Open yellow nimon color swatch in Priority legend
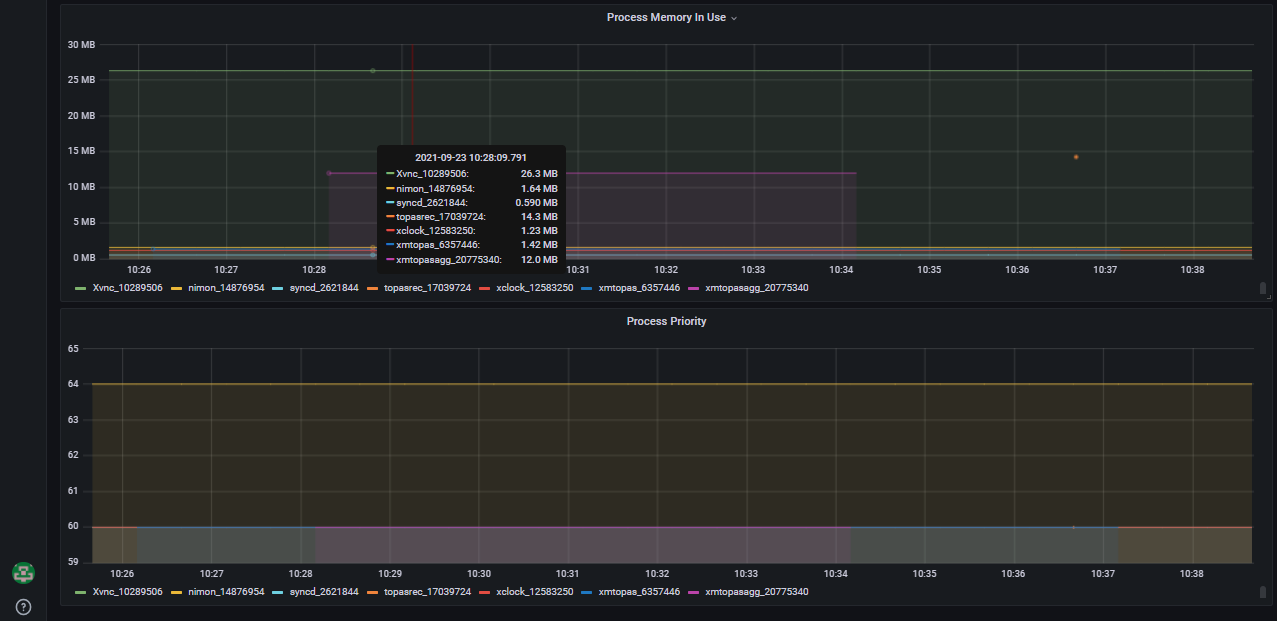This screenshot has height=621, width=1277. 176,592
